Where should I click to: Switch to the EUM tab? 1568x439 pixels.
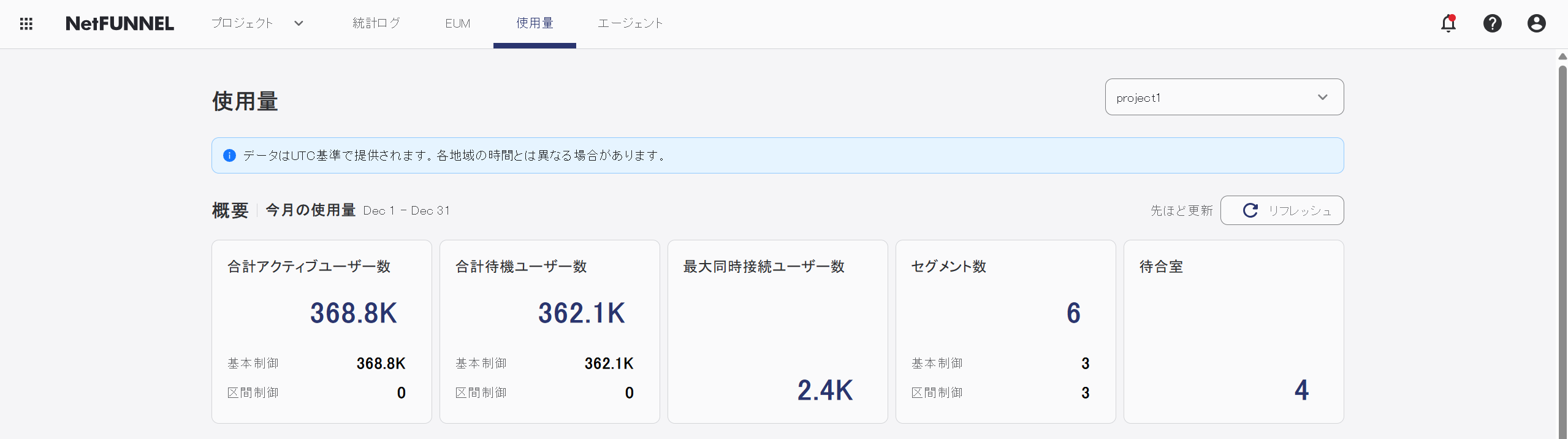tap(457, 23)
